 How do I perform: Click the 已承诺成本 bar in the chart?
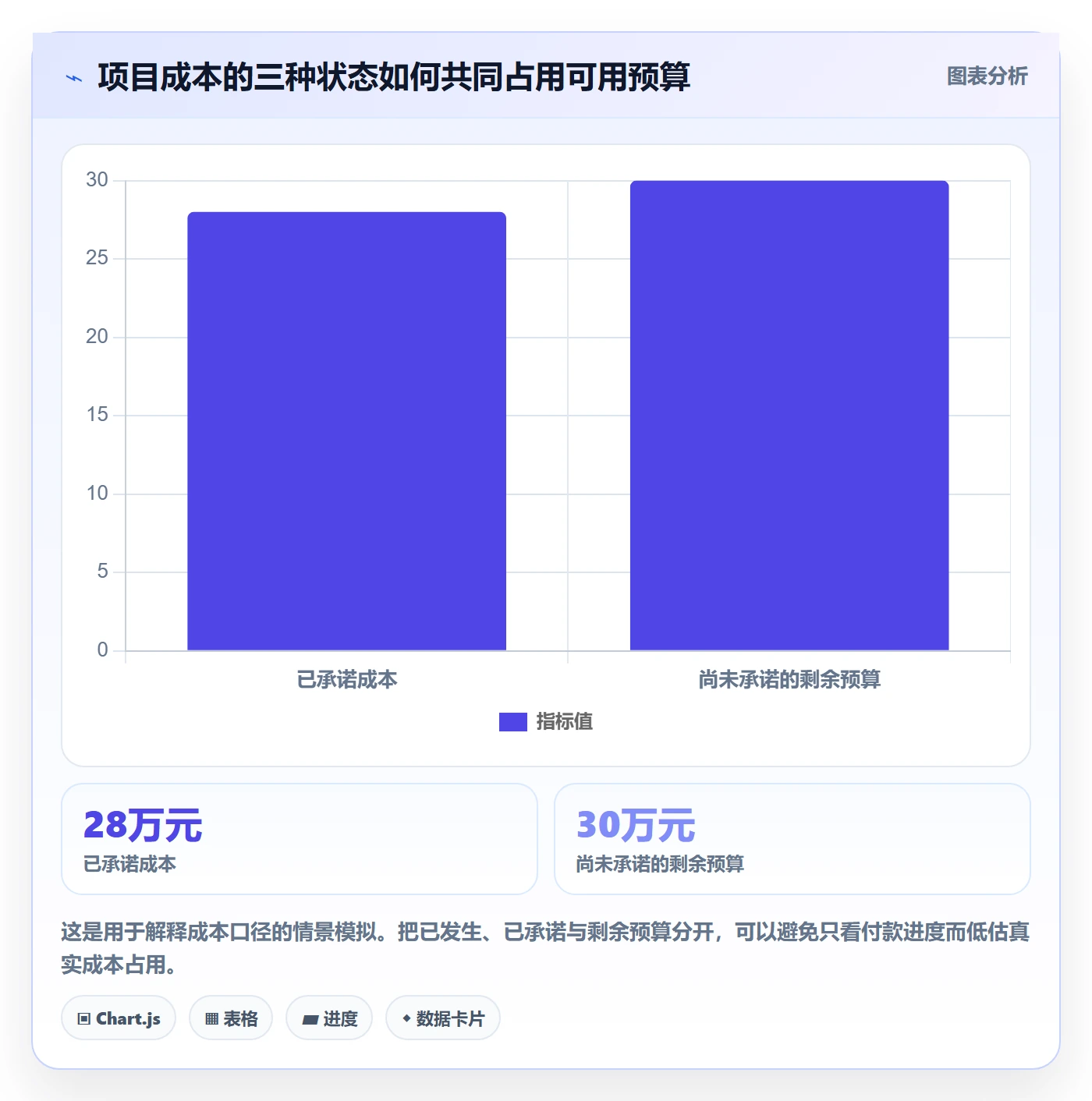coord(346,430)
